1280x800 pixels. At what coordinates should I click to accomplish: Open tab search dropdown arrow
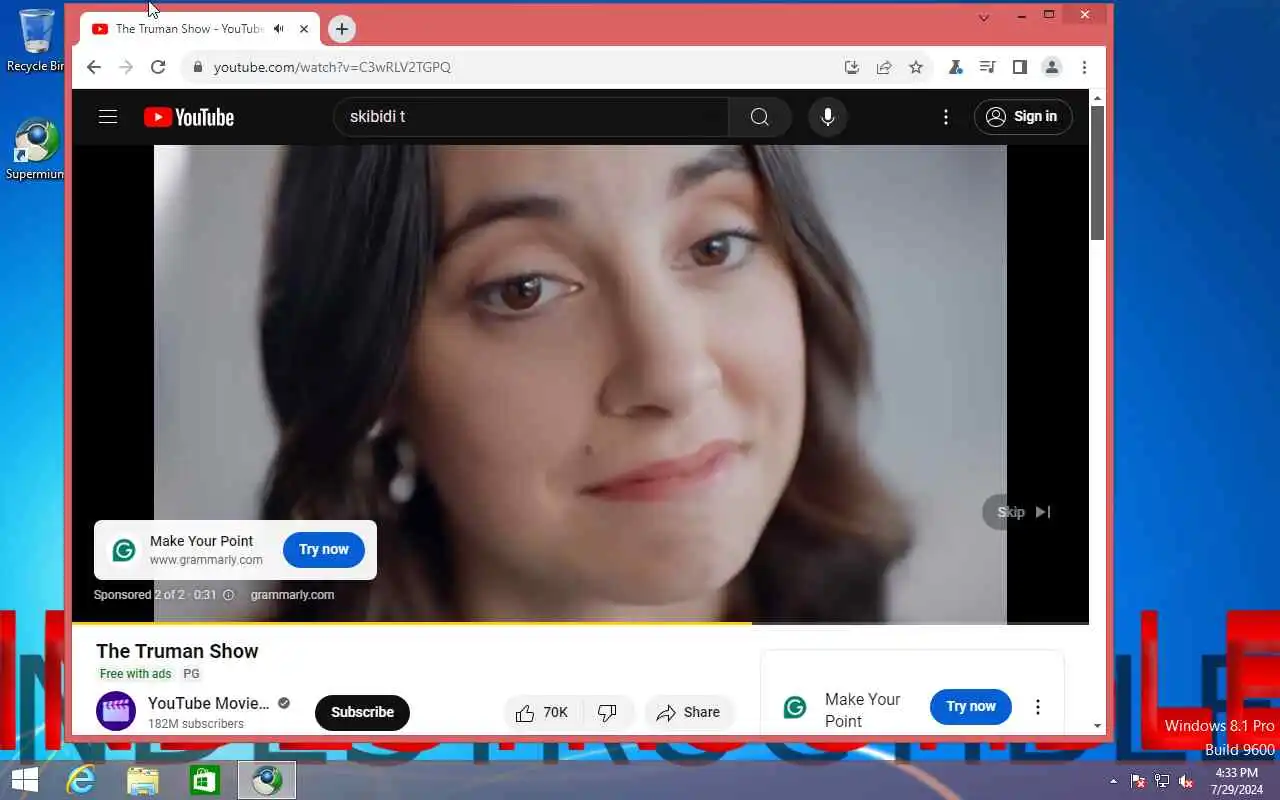(984, 17)
